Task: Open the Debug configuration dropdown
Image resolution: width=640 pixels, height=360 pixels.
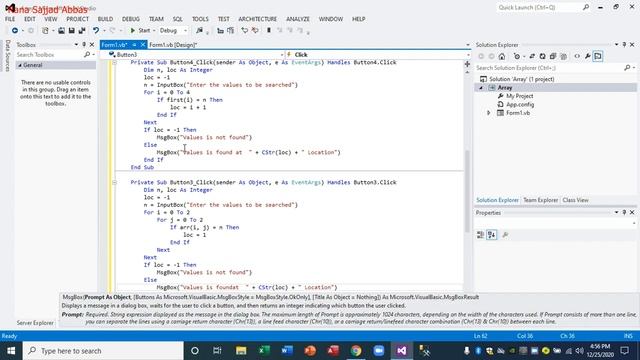Action: [x=173, y=31]
